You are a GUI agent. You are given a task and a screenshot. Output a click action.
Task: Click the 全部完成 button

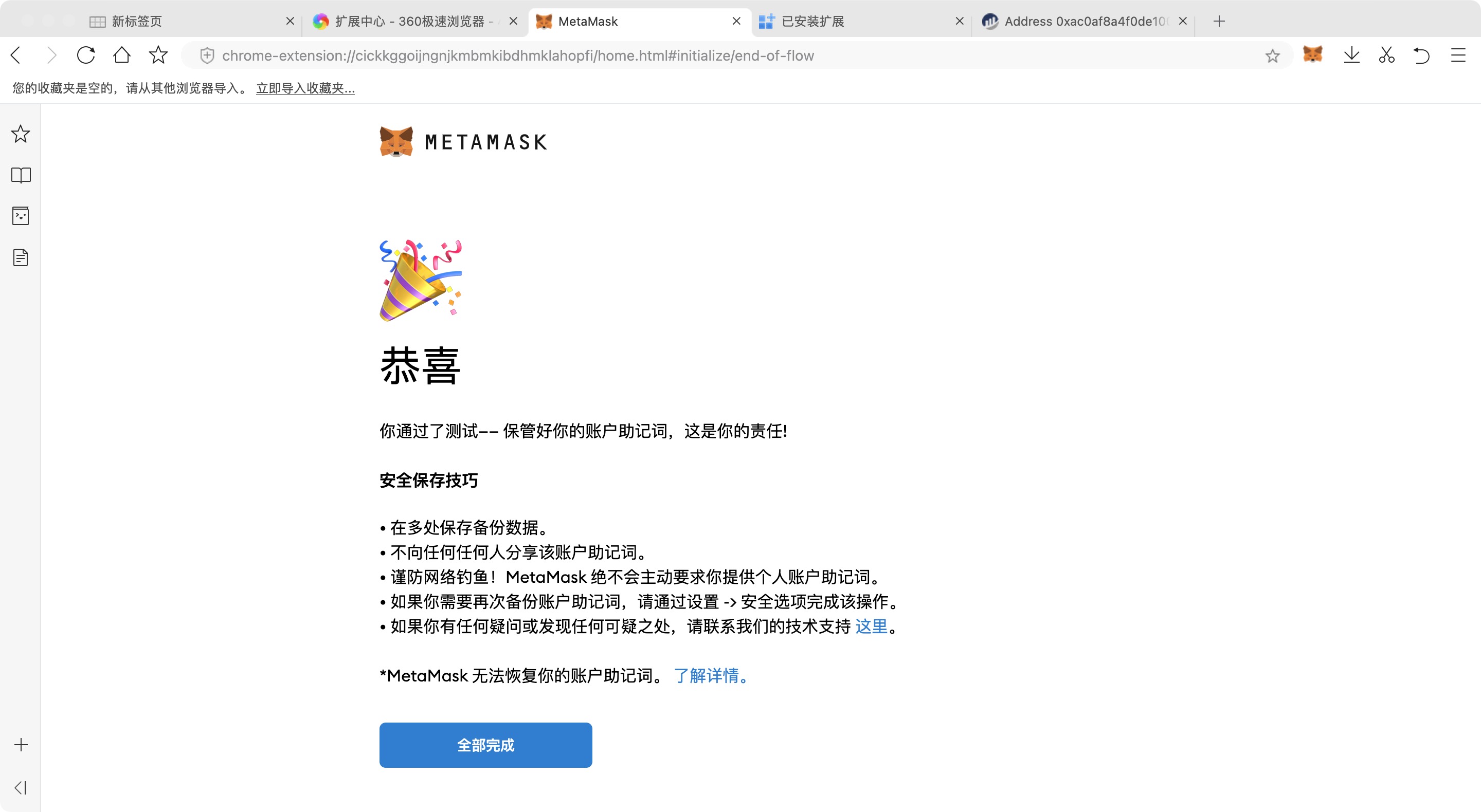pos(485,745)
